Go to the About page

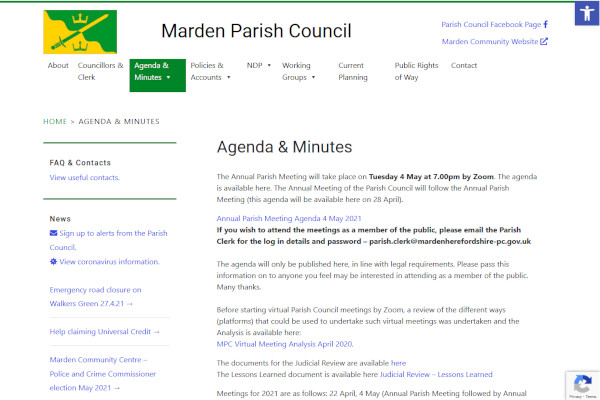tap(58, 65)
